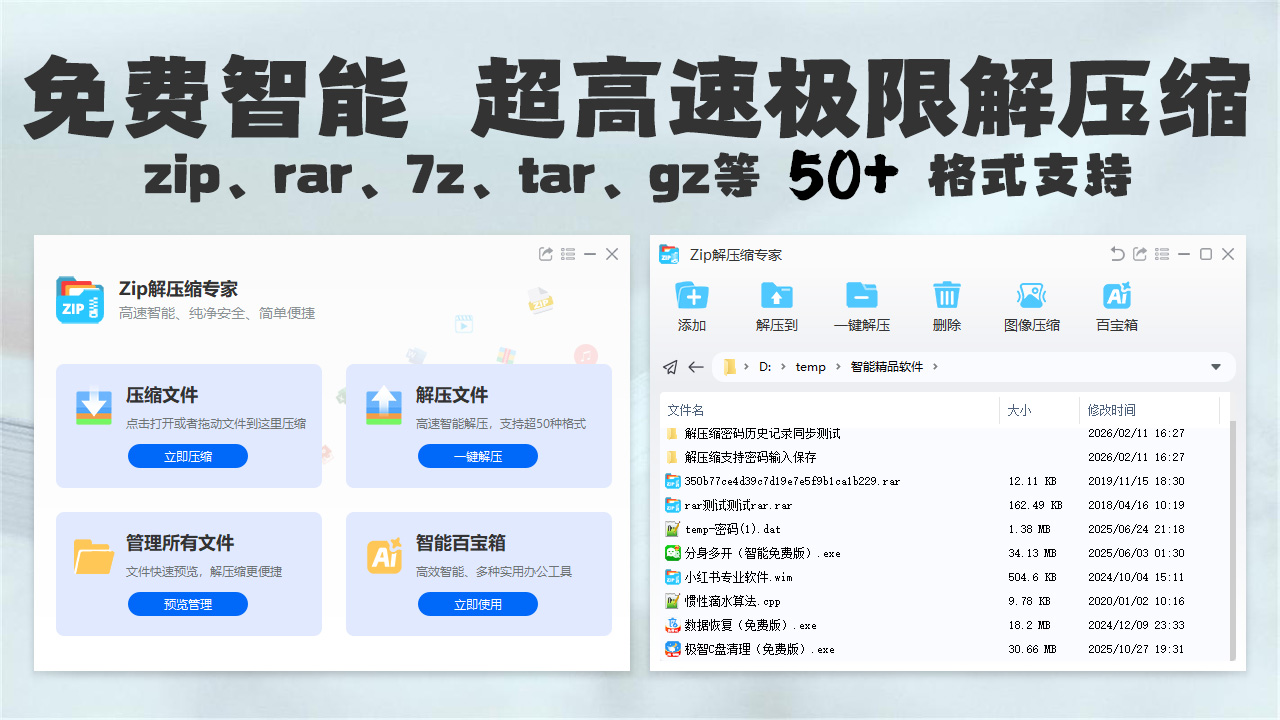The image size is (1280, 720).
Task: Click the share icon on the left window
Action: (545, 254)
